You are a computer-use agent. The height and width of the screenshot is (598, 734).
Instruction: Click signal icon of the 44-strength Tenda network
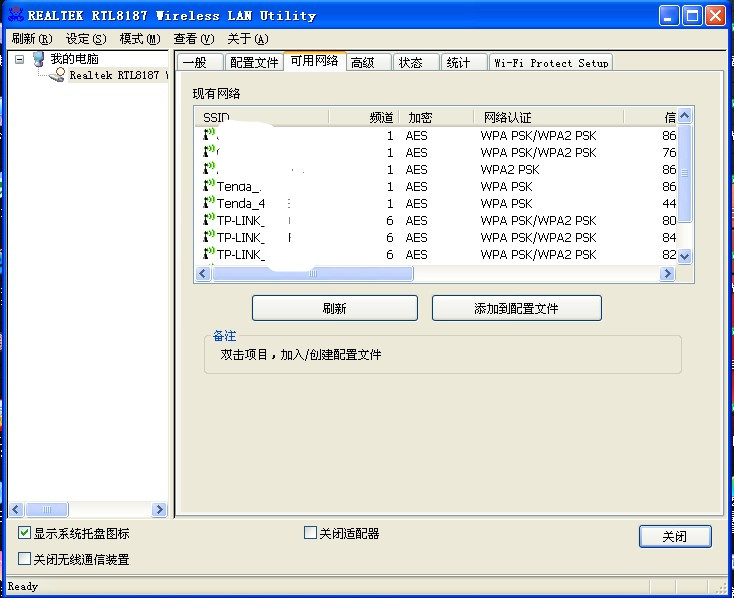coord(209,203)
